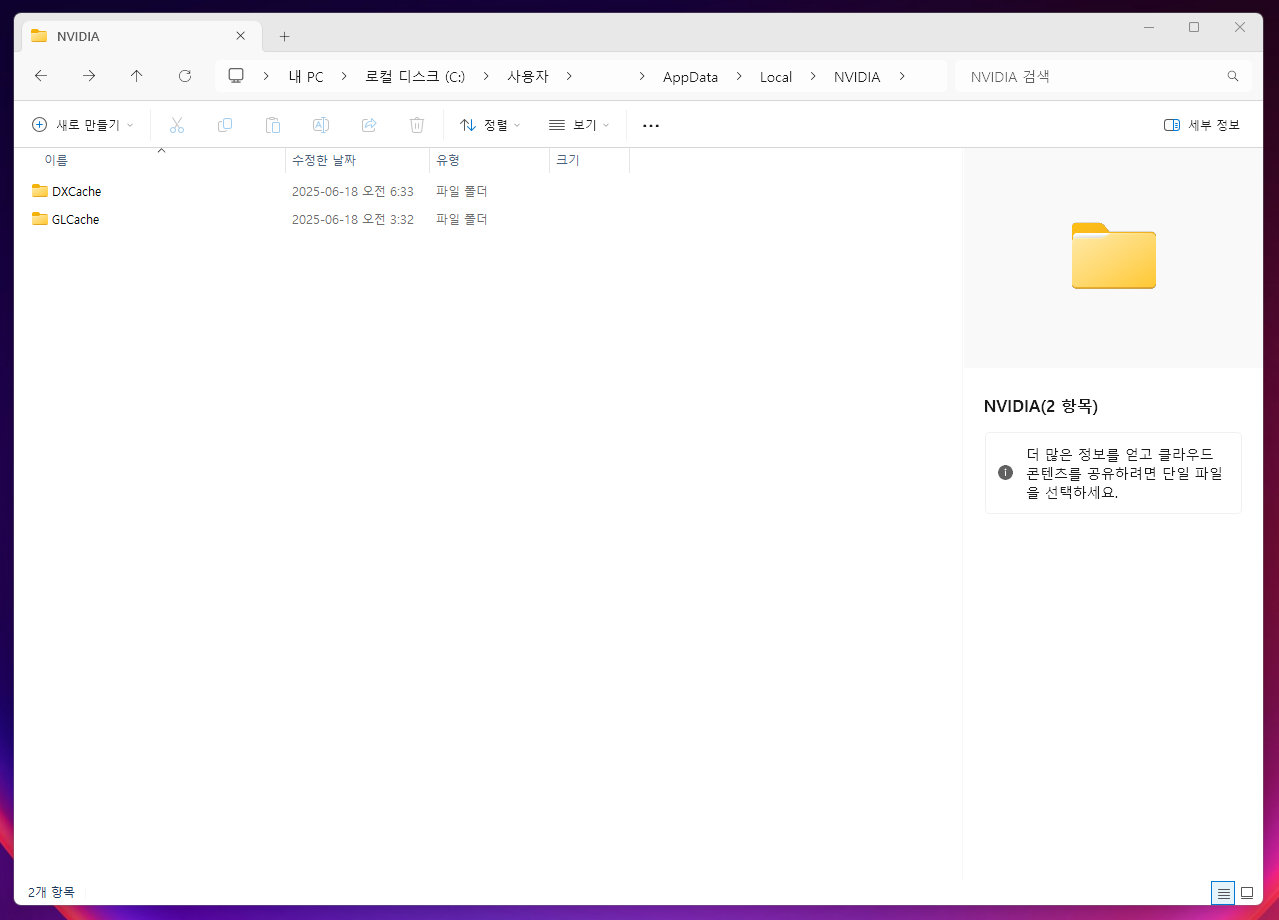Open the 보기 view dropdown
1279x920 pixels.
pyautogui.click(x=579, y=125)
